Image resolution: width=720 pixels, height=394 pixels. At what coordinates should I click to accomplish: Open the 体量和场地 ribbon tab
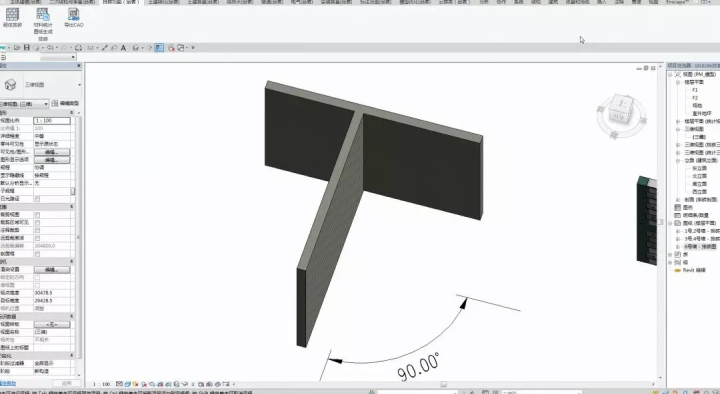577,2
